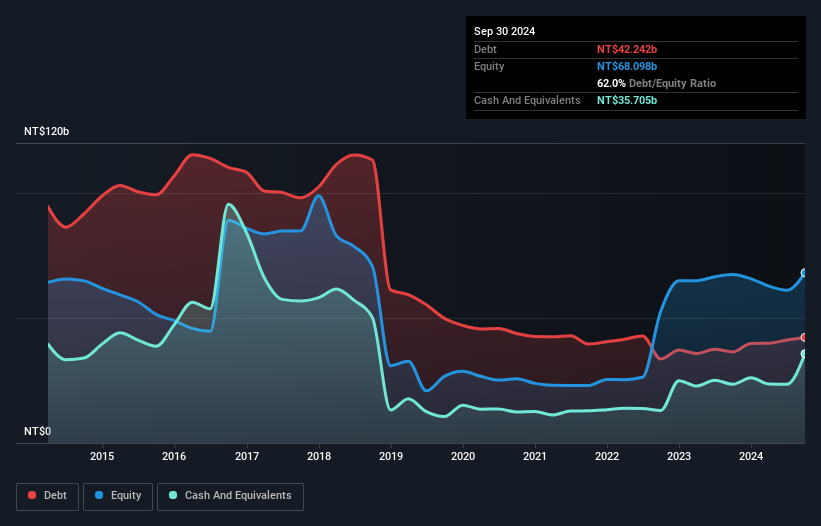Click the Debt row label in tooltip
This screenshot has height=526, width=821.
coord(485,49)
